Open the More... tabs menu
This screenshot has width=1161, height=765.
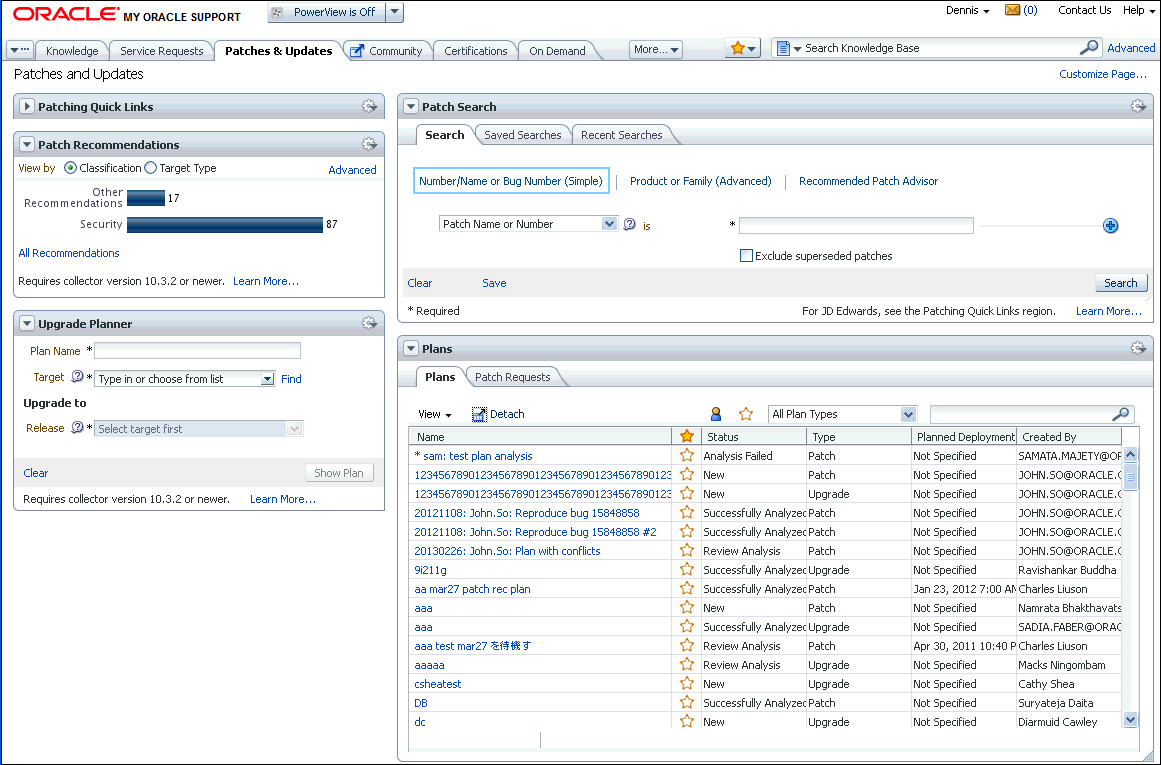pyautogui.click(x=656, y=50)
